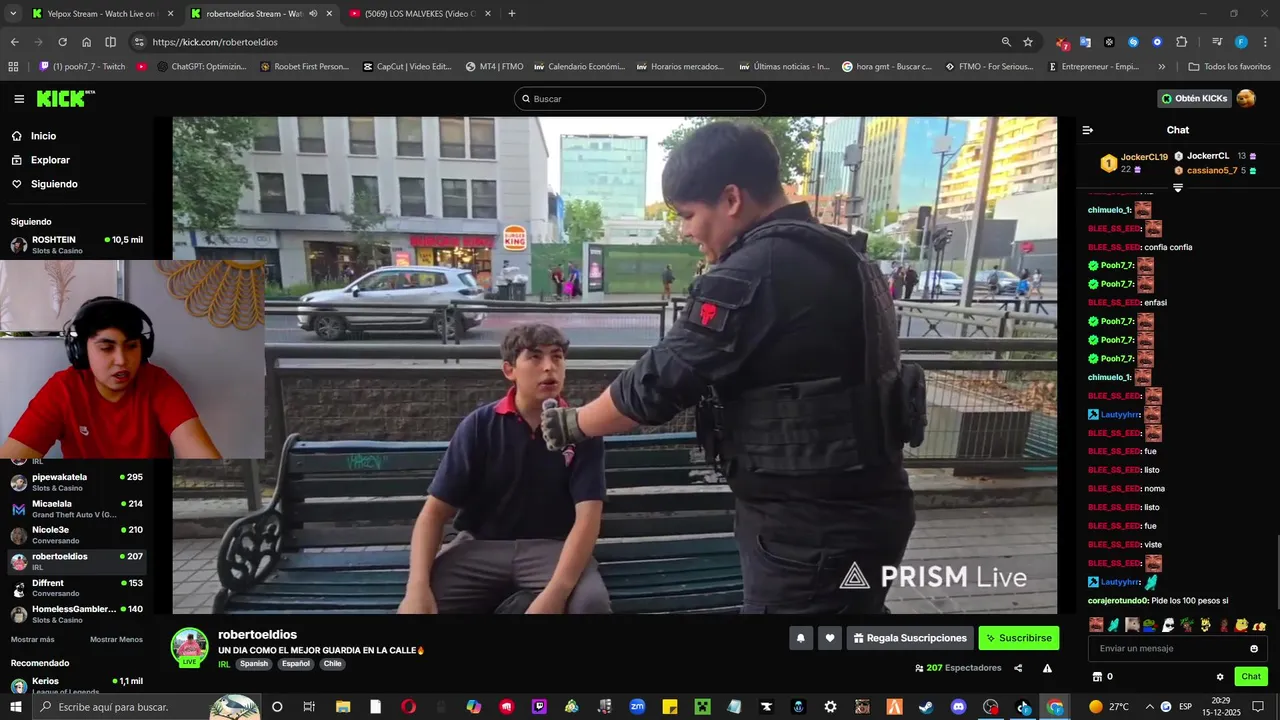This screenshot has width=1280, height=720.
Task: Open Discord from the taskbar
Action: pyautogui.click(x=959, y=707)
